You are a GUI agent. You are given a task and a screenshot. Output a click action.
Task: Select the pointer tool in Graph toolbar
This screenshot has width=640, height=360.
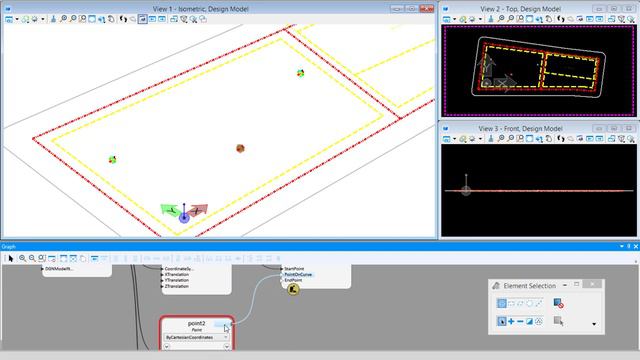[x=11, y=258]
